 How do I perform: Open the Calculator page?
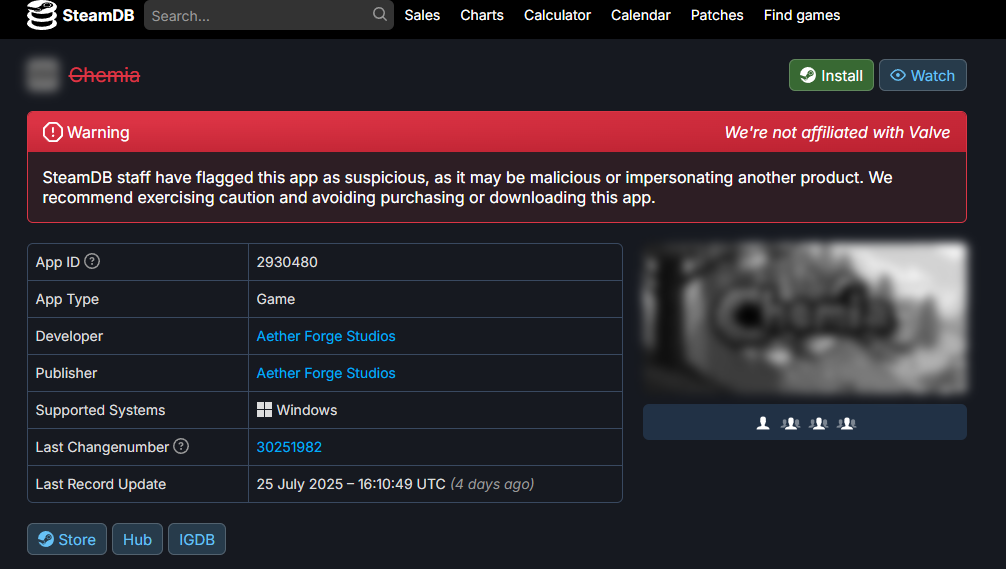pyautogui.click(x=558, y=15)
